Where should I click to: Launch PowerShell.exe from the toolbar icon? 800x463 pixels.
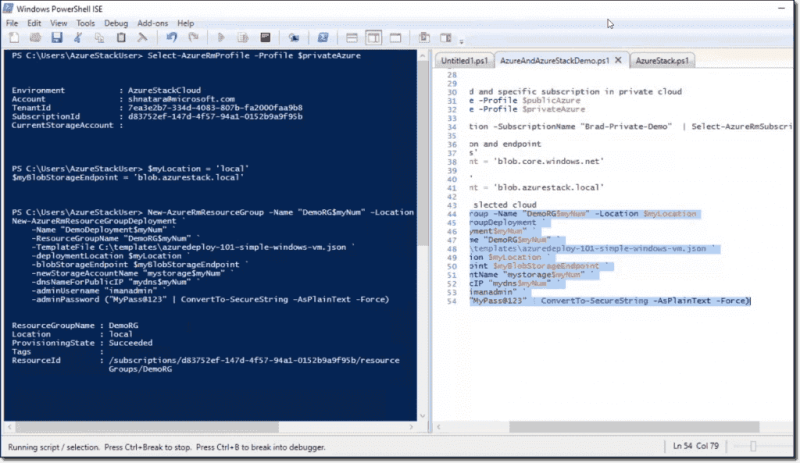323,37
